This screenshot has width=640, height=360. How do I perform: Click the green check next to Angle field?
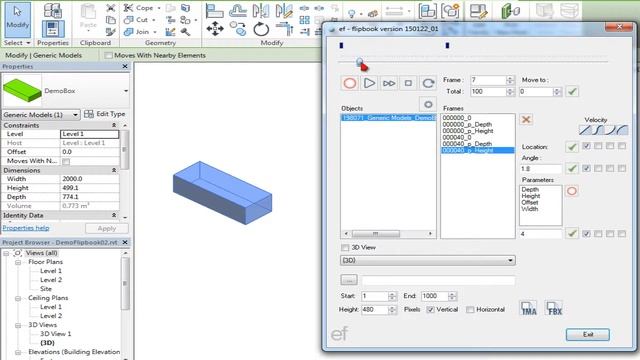(x=572, y=168)
